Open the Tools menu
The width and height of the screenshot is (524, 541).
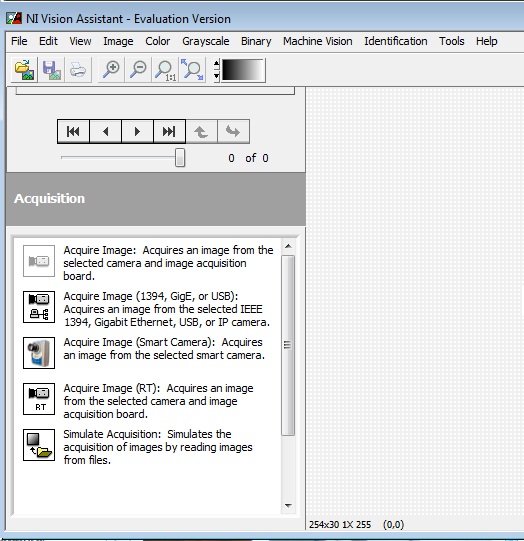coord(452,41)
